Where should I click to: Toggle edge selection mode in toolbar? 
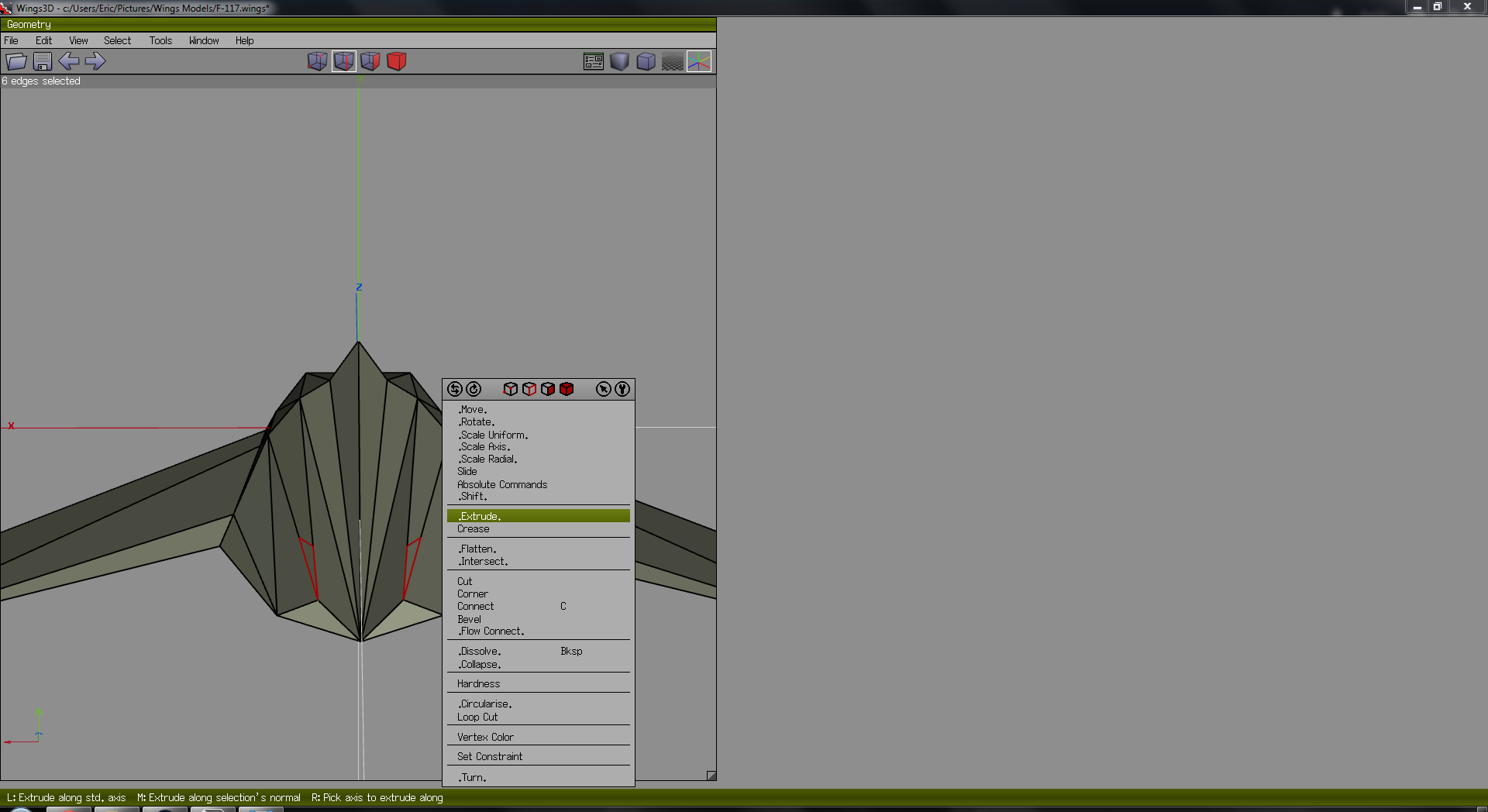click(344, 61)
